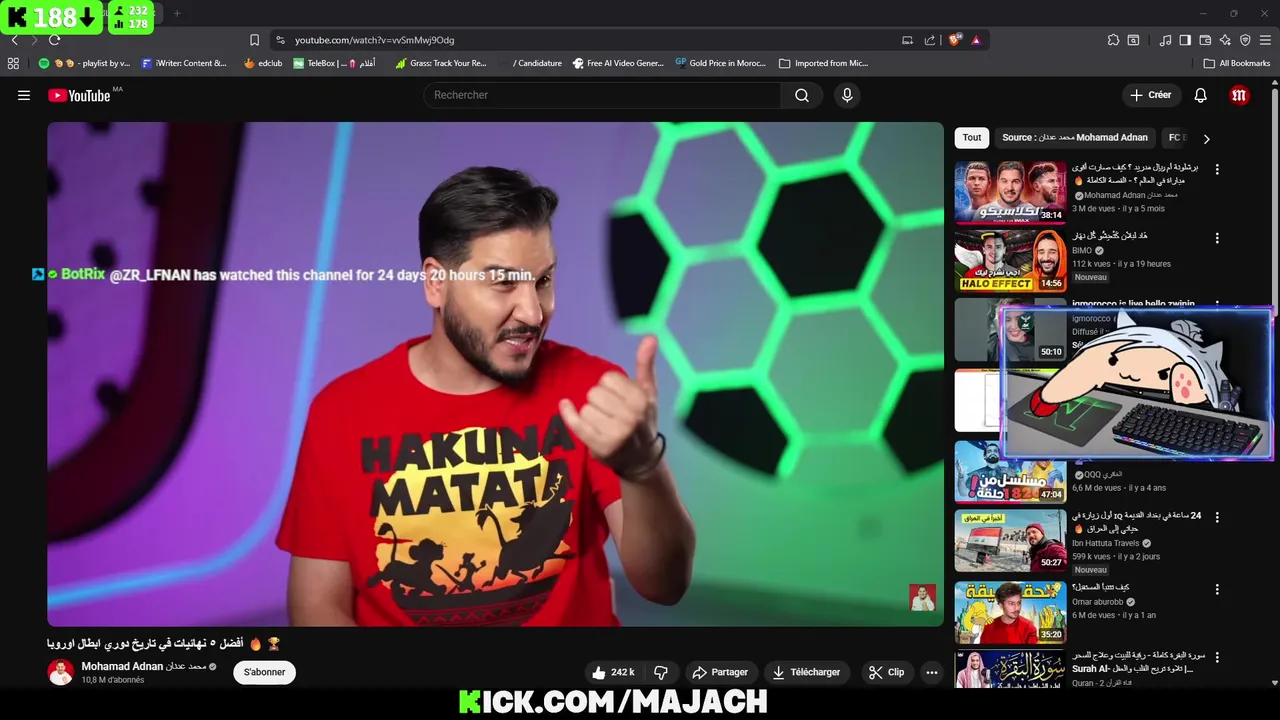1280x720 pixels.
Task: Select the Tout filter chip
Action: pos(972,138)
